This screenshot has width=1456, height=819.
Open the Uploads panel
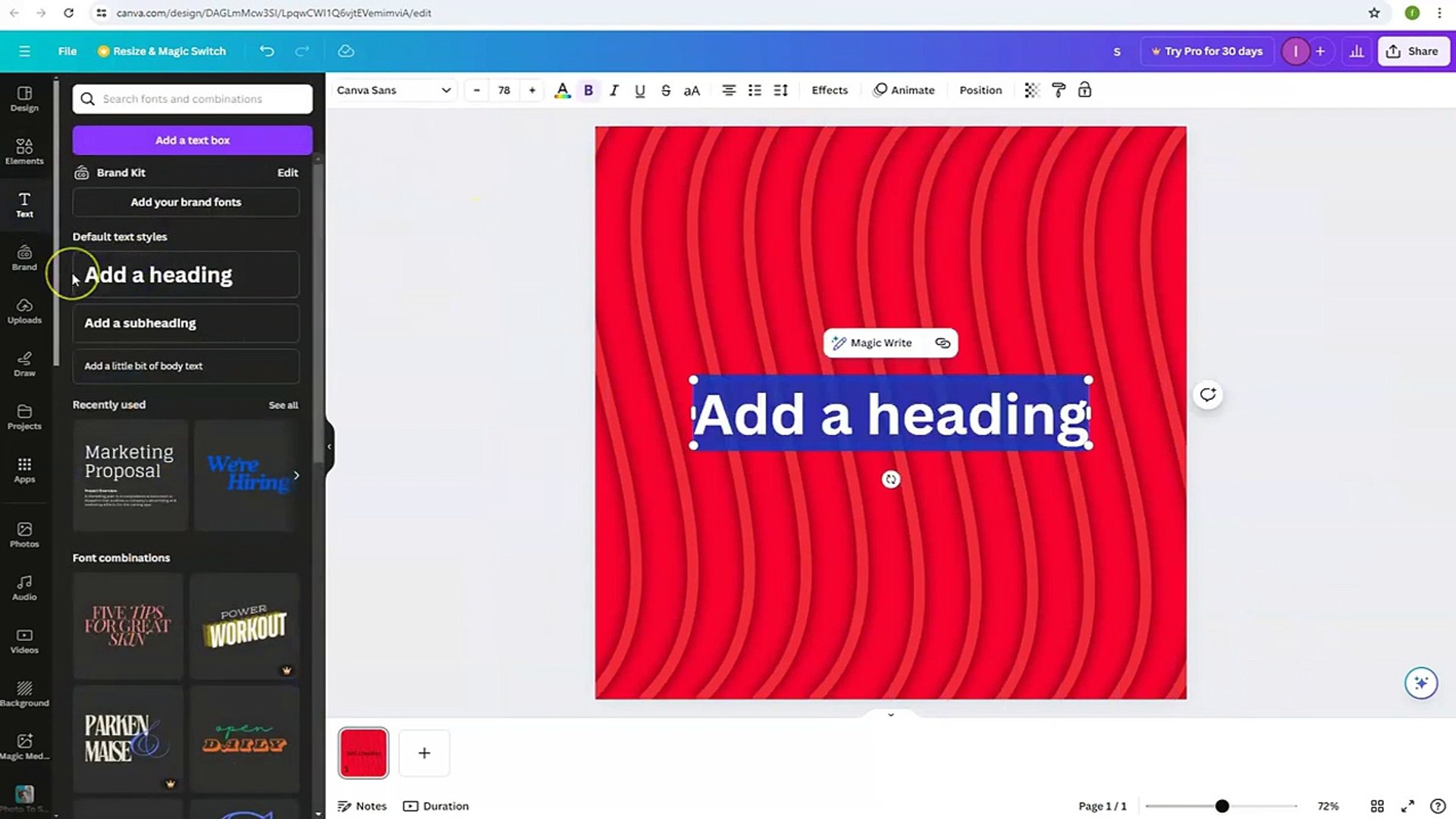24,311
